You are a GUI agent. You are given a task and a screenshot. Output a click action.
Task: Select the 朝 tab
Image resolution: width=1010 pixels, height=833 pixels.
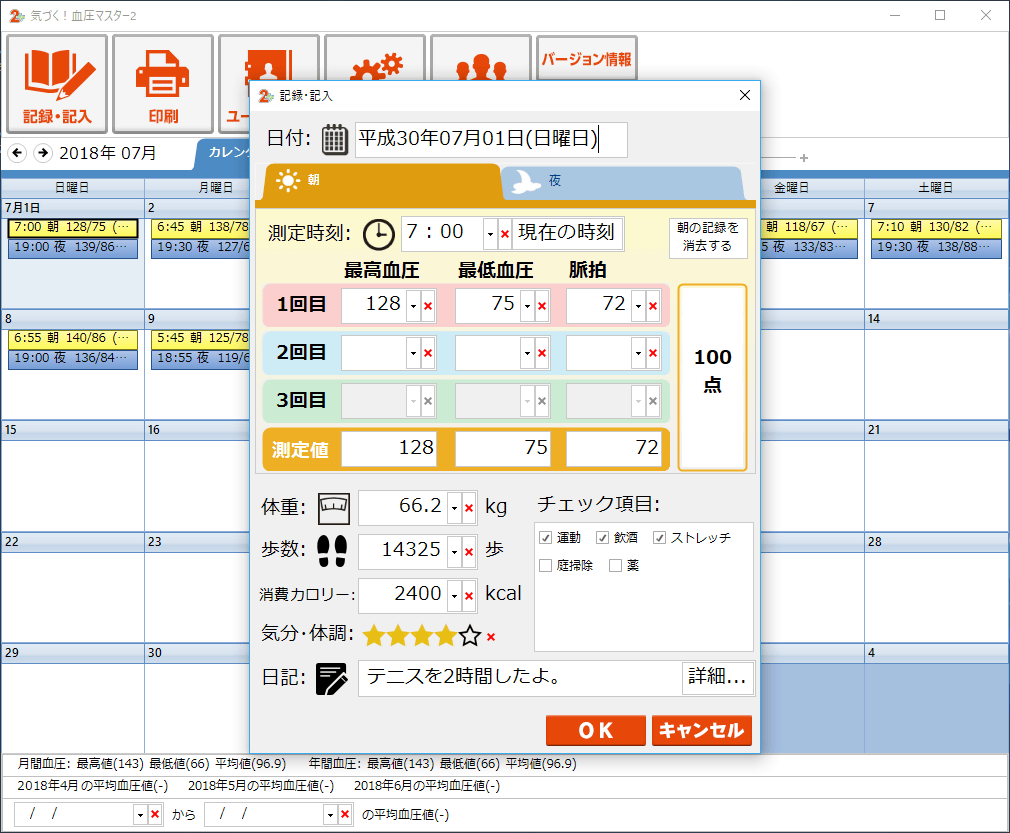tap(380, 181)
